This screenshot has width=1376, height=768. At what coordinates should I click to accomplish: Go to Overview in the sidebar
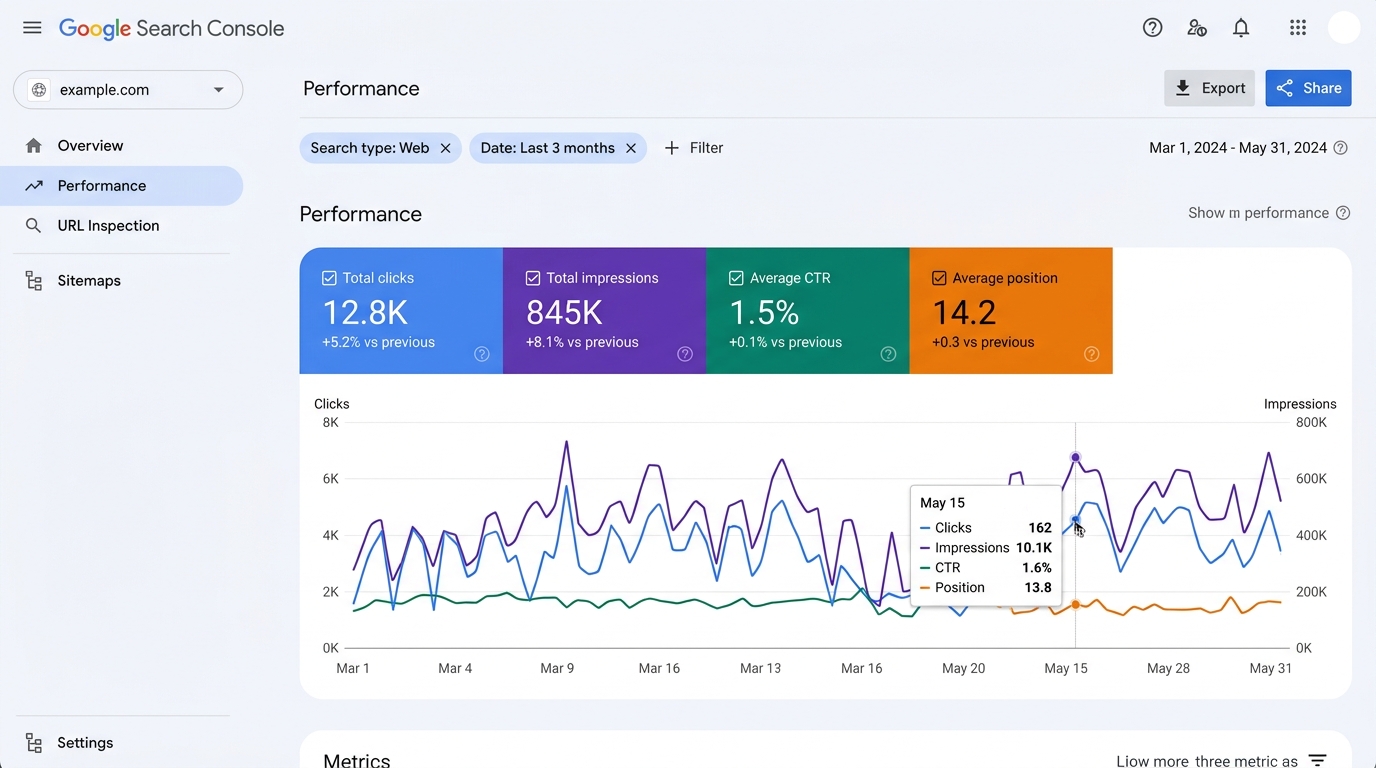pyautogui.click(x=121, y=146)
